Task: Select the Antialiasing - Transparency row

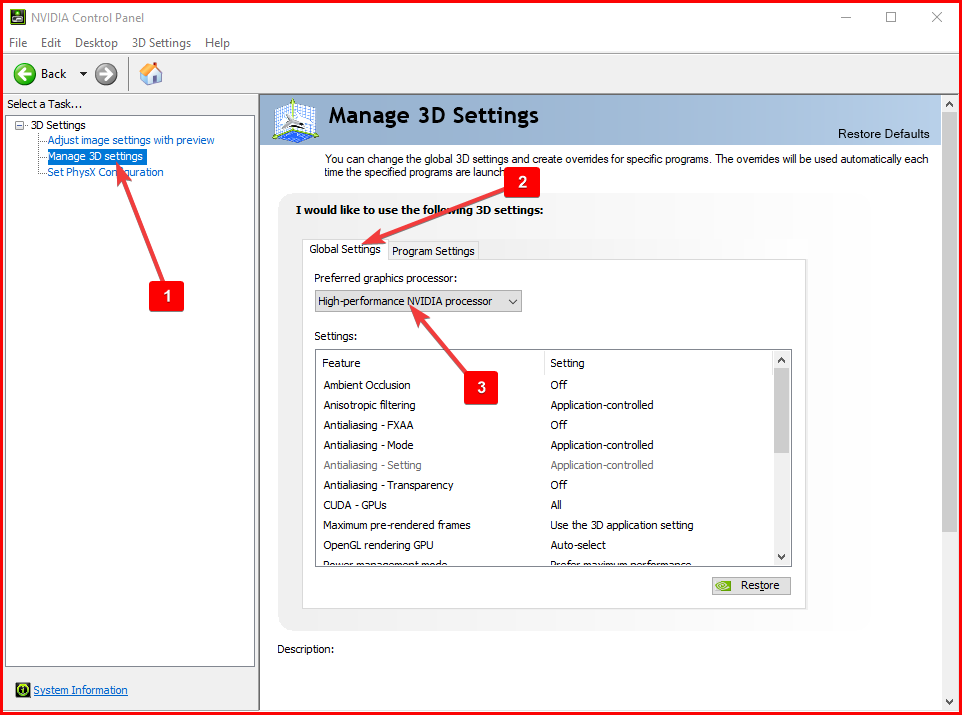Action: point(544,485)
